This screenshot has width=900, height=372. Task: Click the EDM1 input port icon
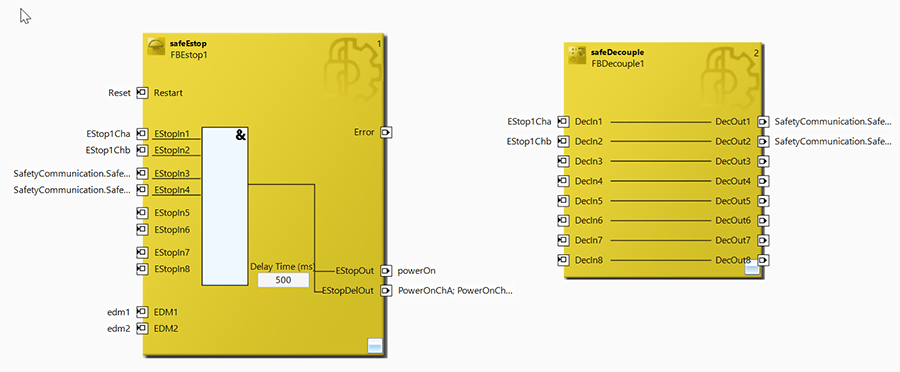pyautogui.click(x=142, y=312)
